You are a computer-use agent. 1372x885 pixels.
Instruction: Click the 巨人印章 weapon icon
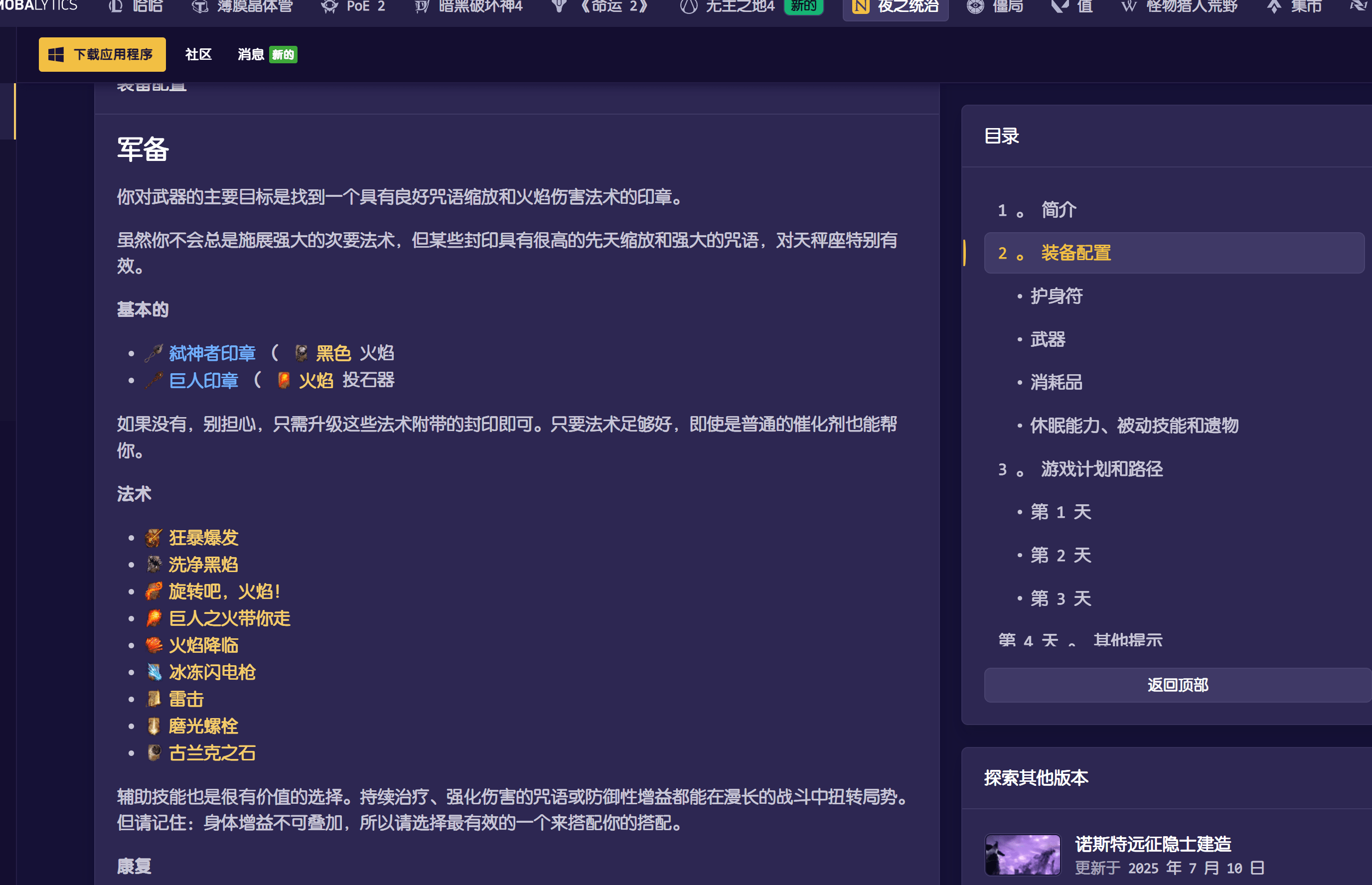(153, 380)
